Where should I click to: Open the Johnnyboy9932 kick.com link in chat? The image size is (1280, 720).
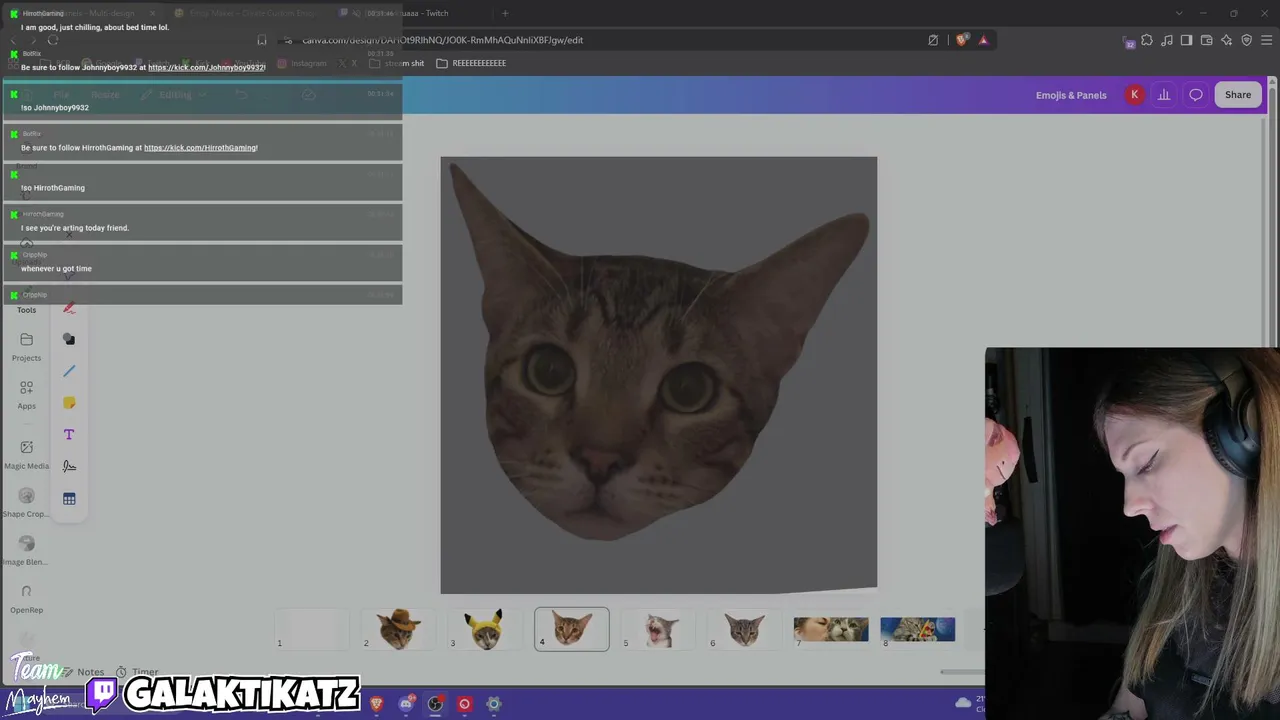tap(207, 67)
